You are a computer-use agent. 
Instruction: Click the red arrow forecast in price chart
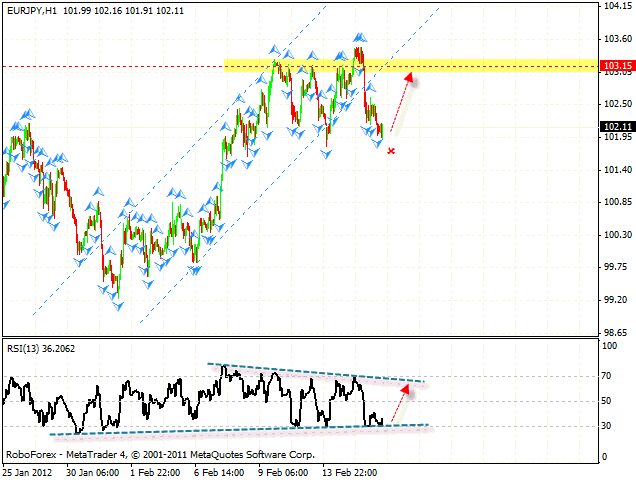[x=402, y=102]
